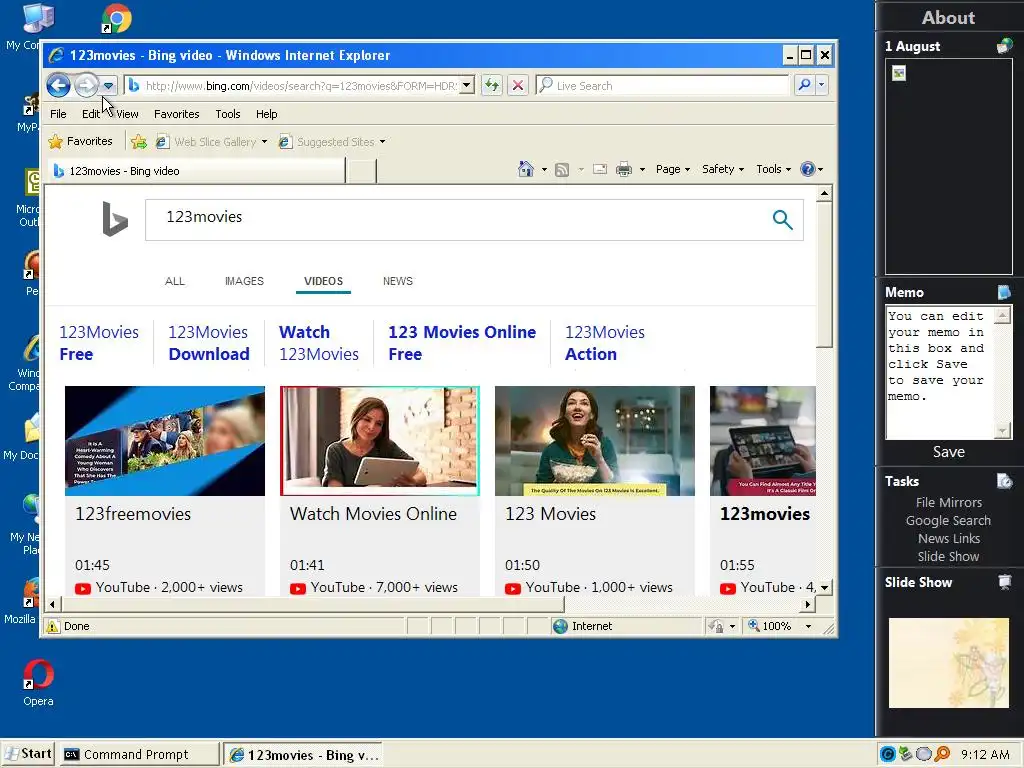Switch to the ALL results tab

coord(174,281)
